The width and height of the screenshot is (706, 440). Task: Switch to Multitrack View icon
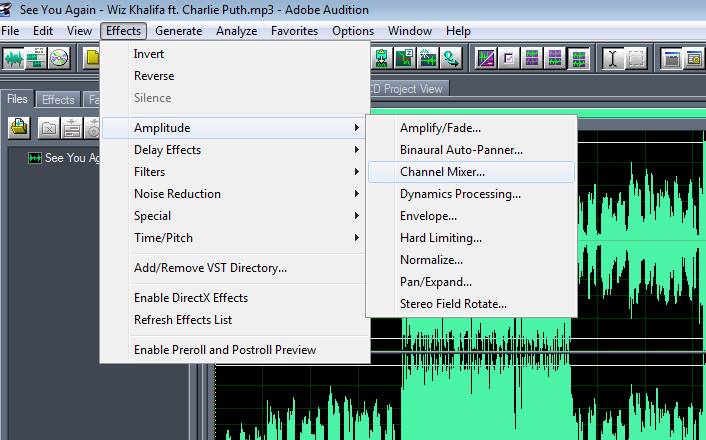(x=36, y=58)
